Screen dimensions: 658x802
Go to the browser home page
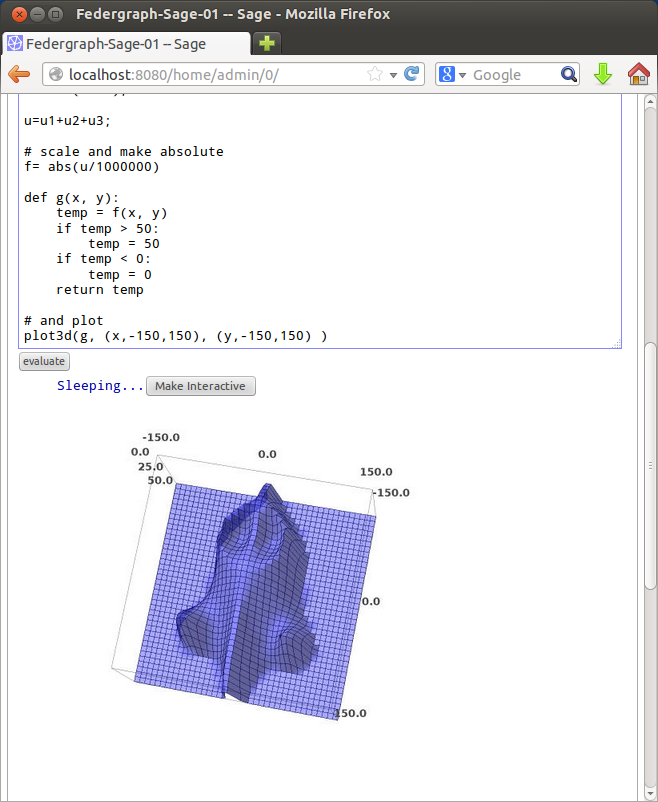[x=638, y=74]
